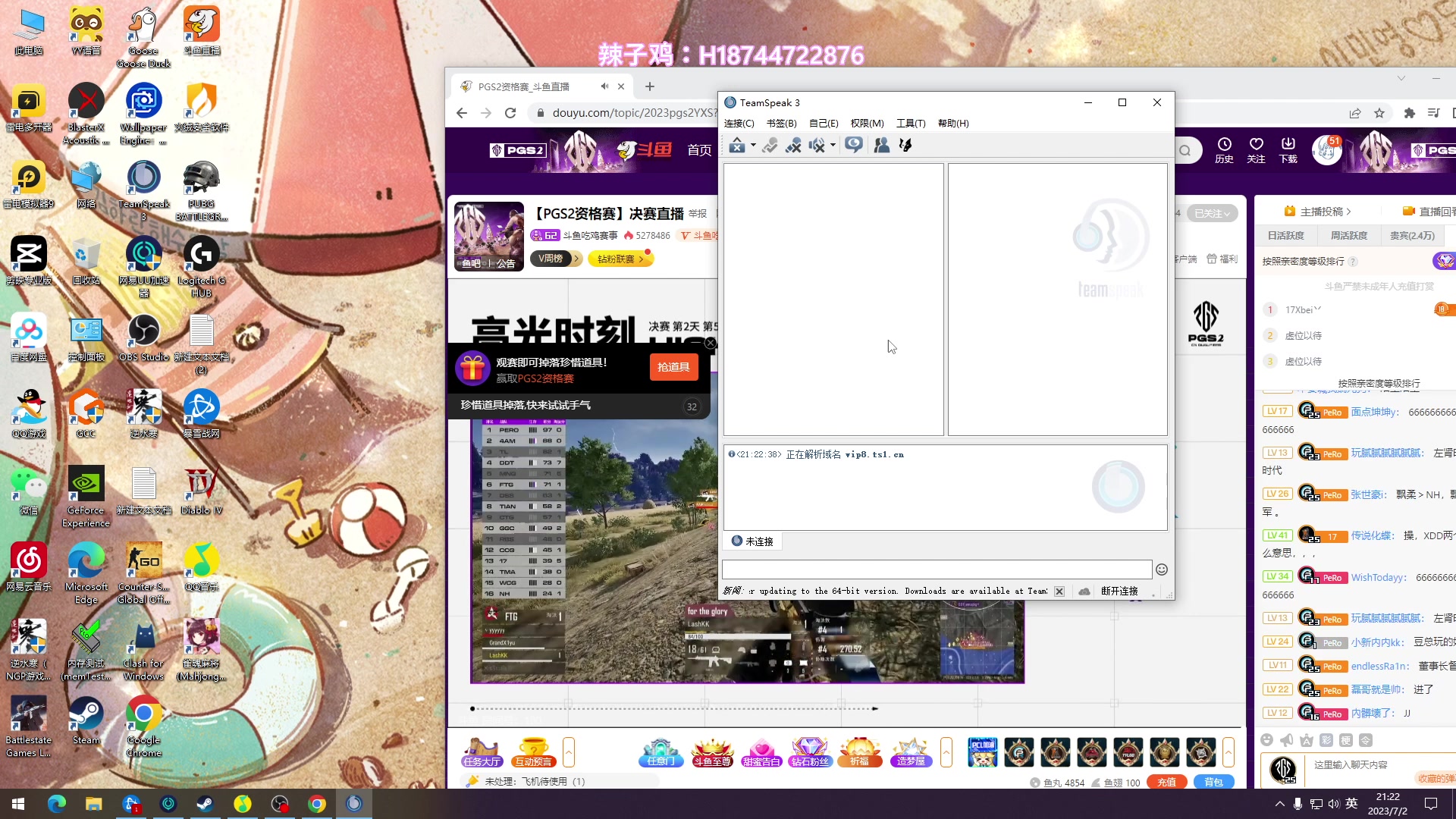1456x819 pixels.
Task: Click the 互动预言 prediction icon
Action: 533,752
